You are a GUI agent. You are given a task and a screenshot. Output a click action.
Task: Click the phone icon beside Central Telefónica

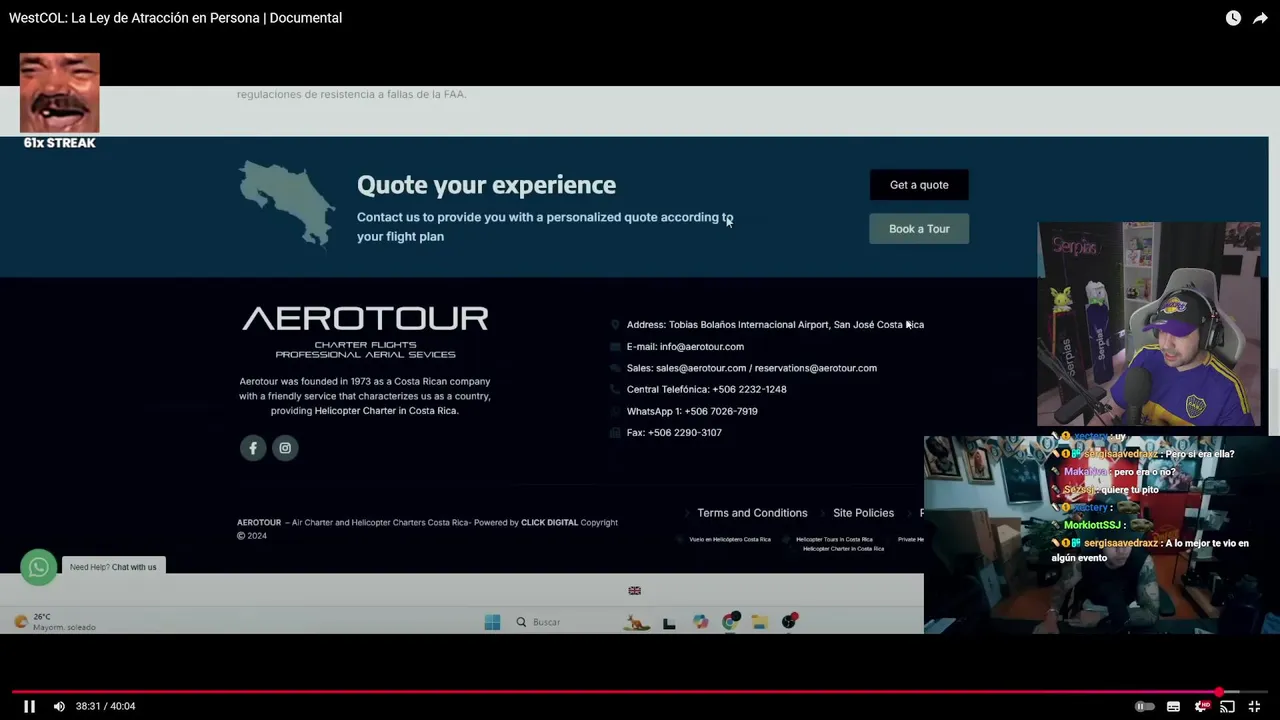coord(615,390)
